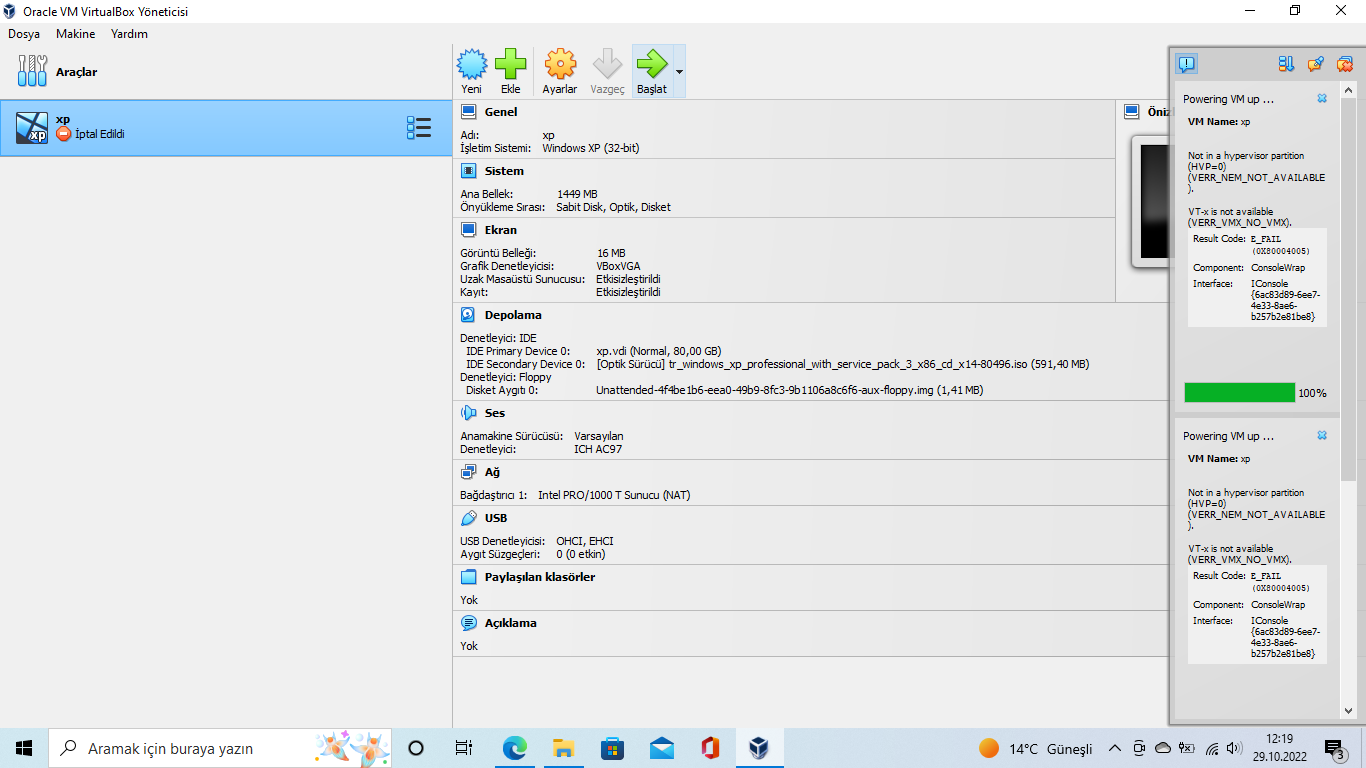The width and height of the screenshot is (1366, 768).
Task: Click the Sabit Disk, Optik, Disket boot order
Action: (x=613, y=207)
